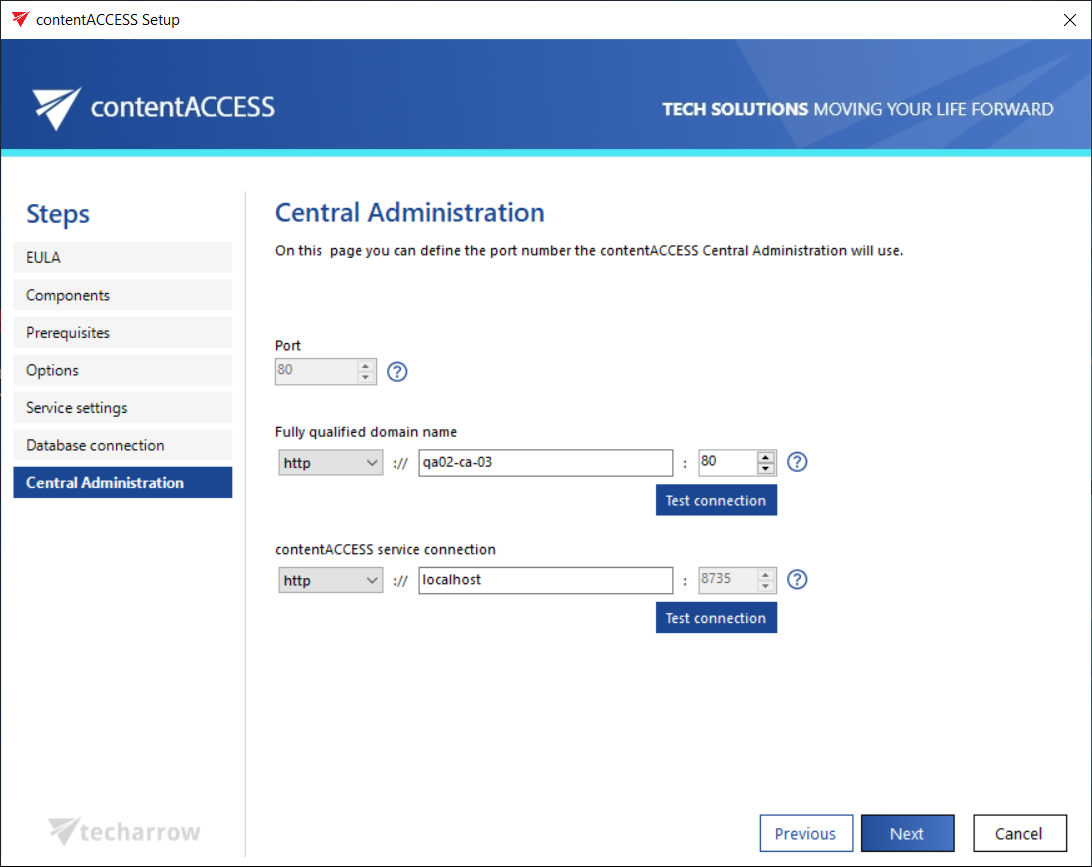Test connection for the localhost service
This screenshot has height=867, width=1092.
coord(716,618)
